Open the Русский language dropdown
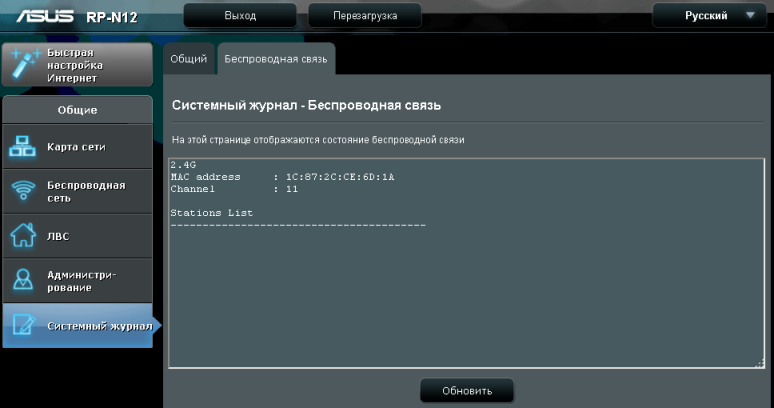This screenshot has width=774, height=408. point(709,16)
